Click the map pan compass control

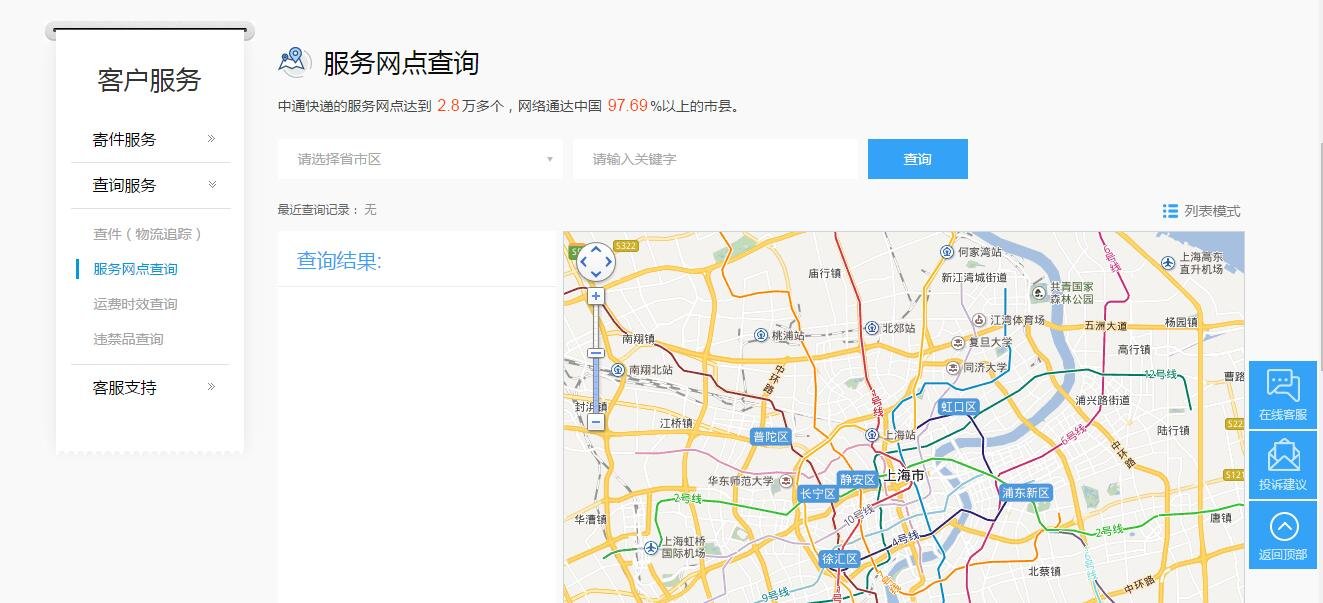click(595, 262)
